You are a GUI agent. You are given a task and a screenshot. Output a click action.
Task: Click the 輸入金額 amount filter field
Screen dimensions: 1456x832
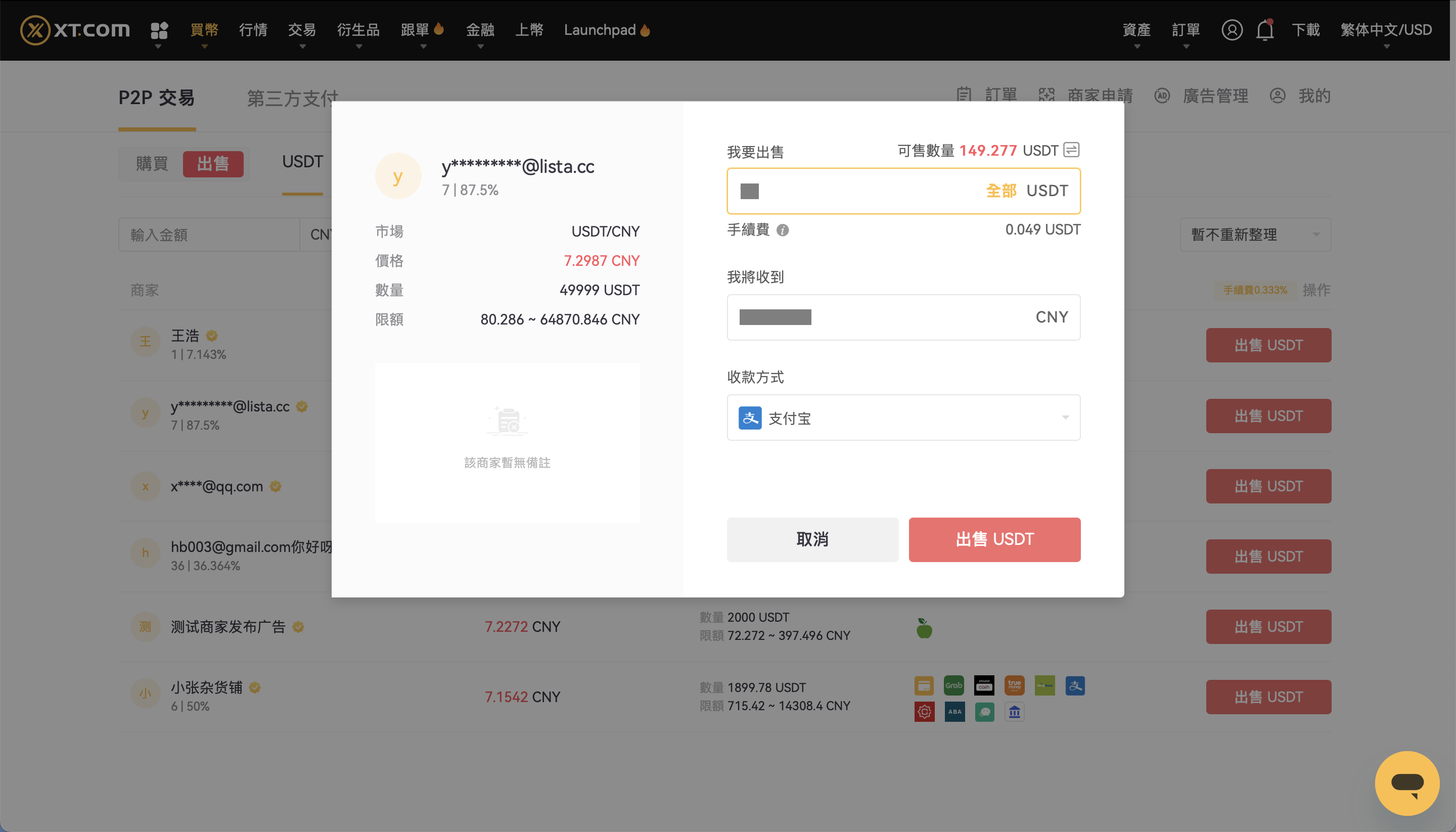click(x=209, y=235)
